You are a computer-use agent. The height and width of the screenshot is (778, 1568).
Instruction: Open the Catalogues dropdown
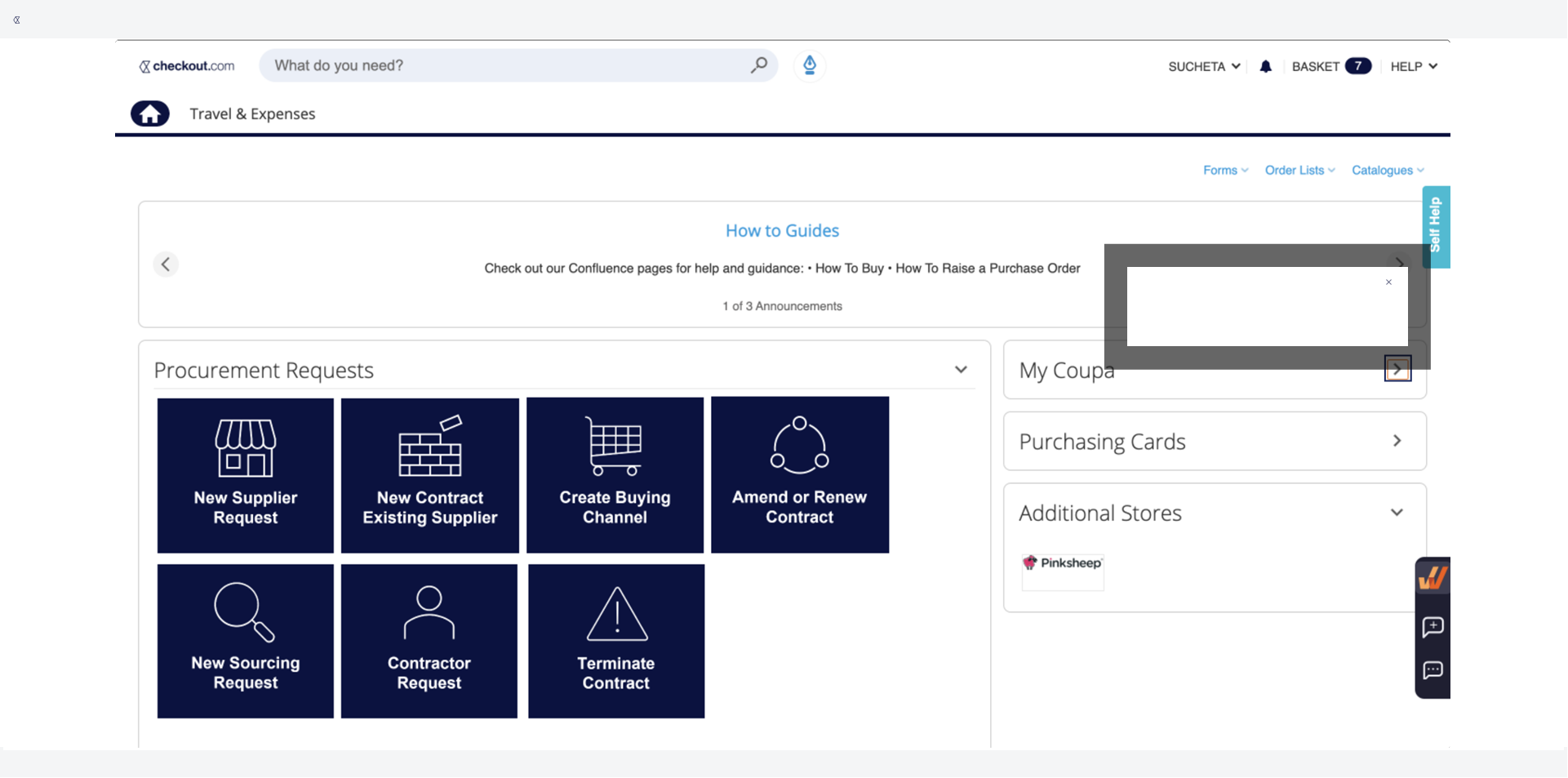(1388, 170)
